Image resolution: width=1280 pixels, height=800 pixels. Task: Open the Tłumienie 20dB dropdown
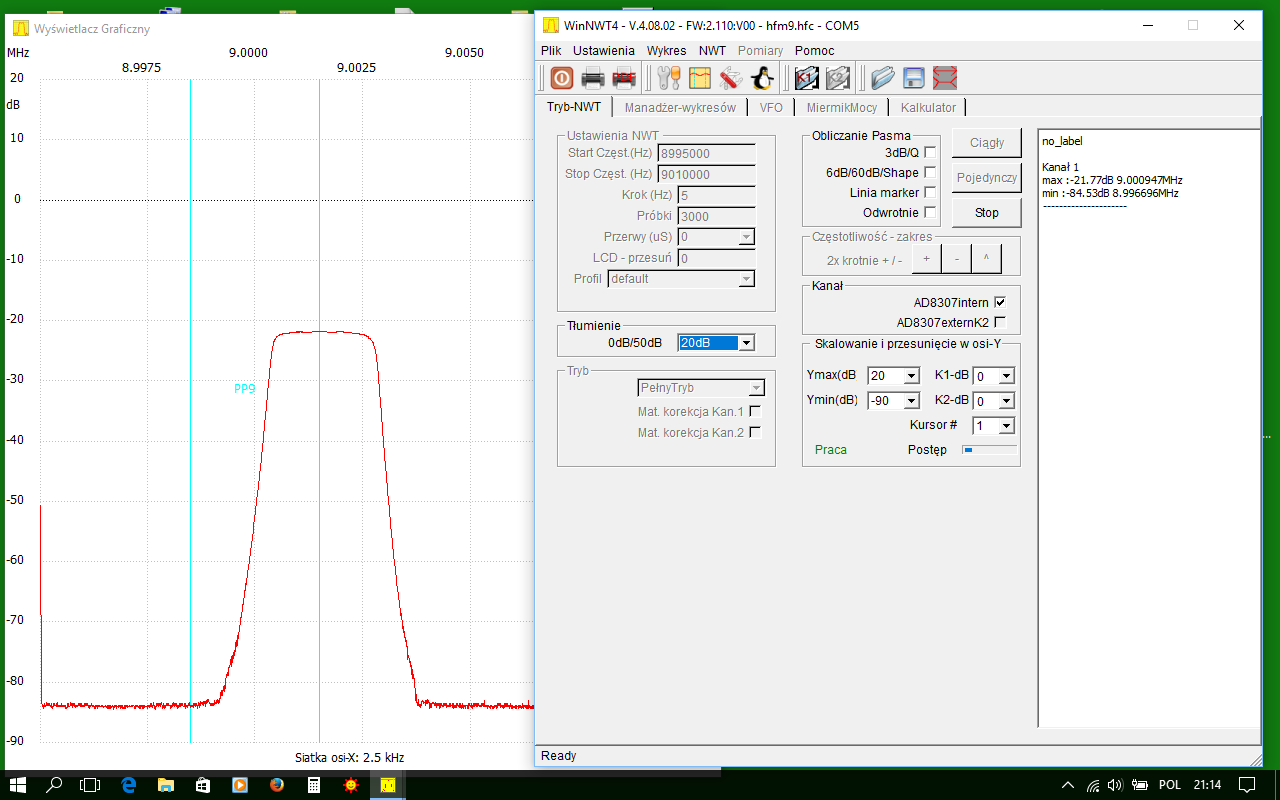point(745,343)
